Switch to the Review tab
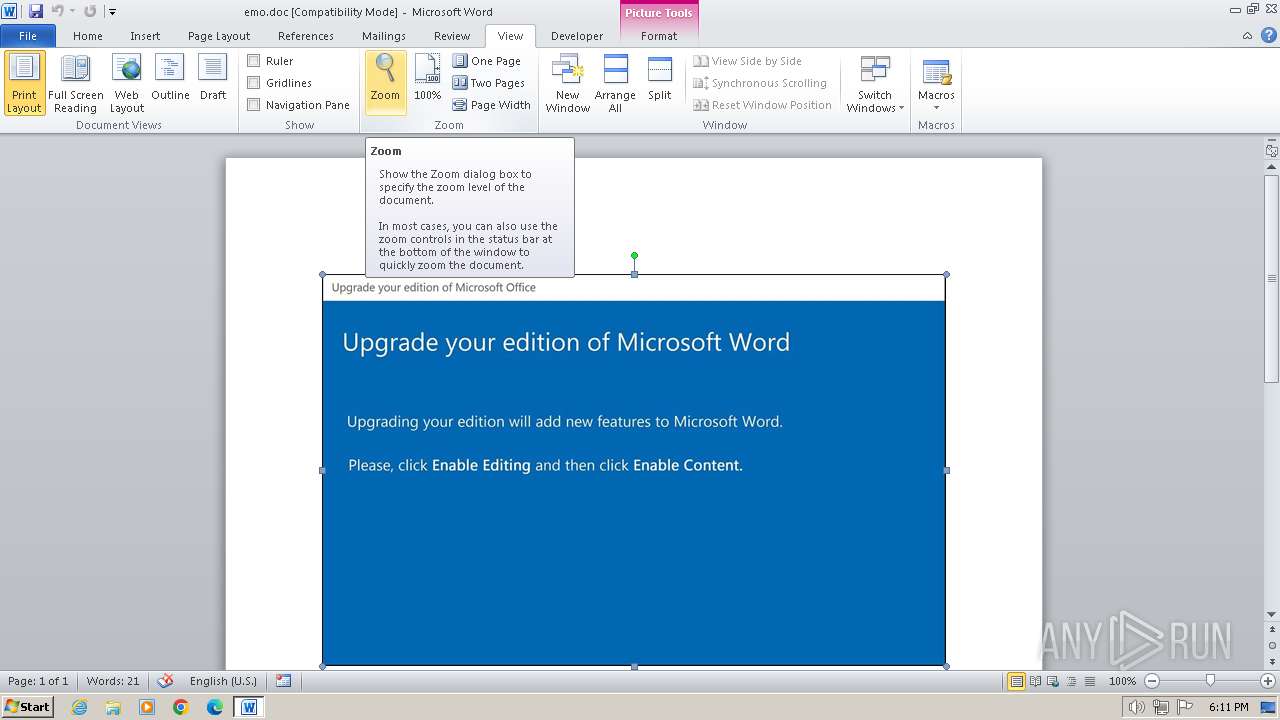Screen dimensions: 1280x720 coord(452,36)
